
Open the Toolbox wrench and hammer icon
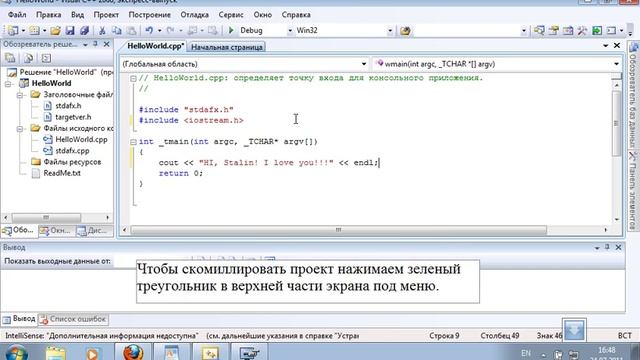582,31
